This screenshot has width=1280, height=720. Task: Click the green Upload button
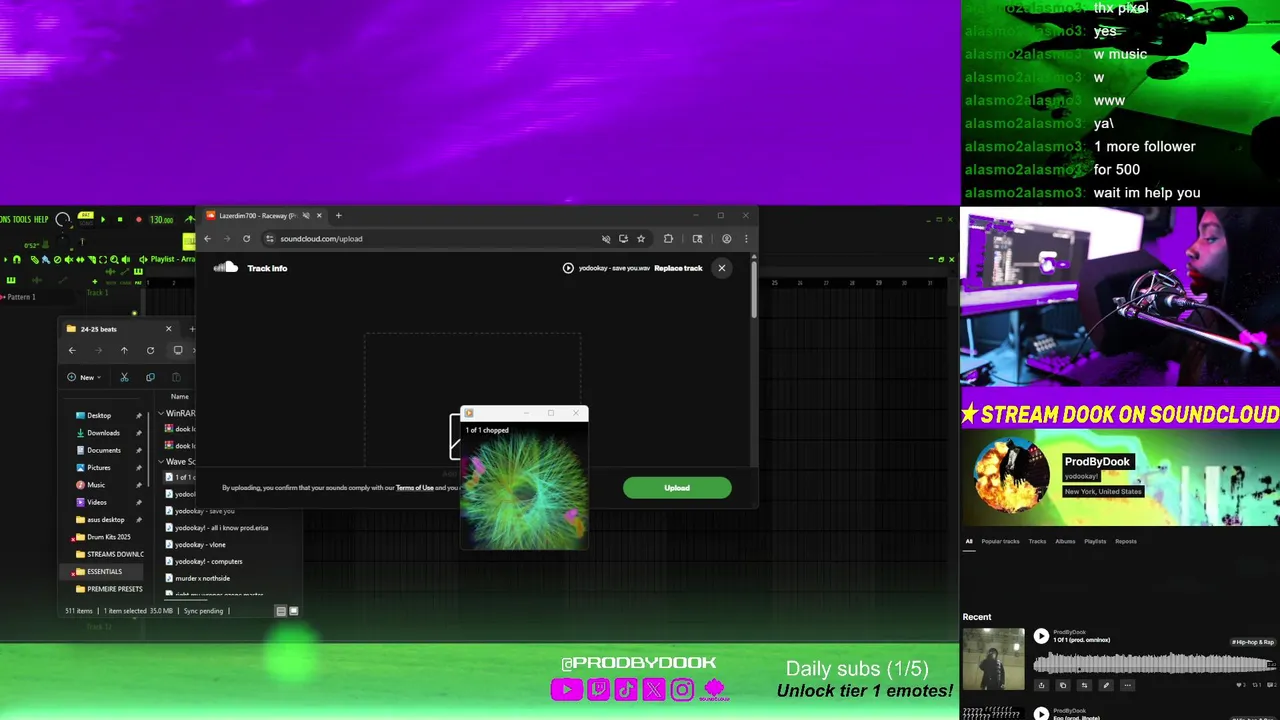(677, 488)
